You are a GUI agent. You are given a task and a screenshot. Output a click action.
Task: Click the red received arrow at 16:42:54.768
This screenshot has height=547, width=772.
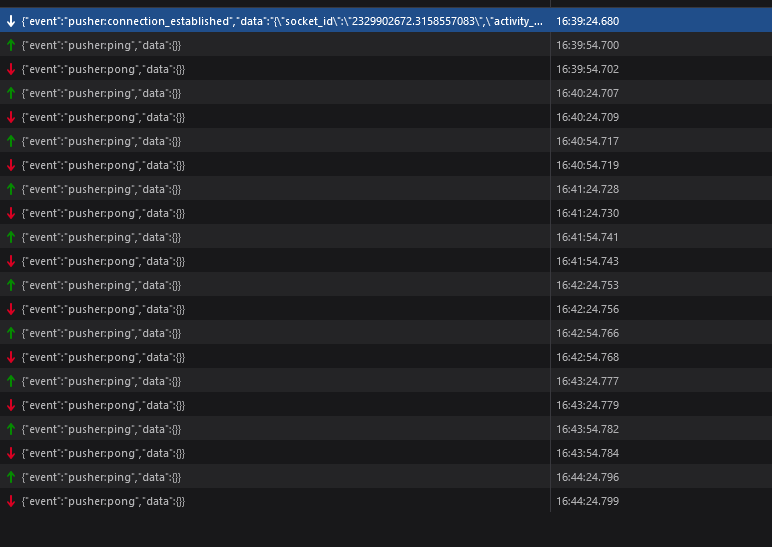[11, 357]
